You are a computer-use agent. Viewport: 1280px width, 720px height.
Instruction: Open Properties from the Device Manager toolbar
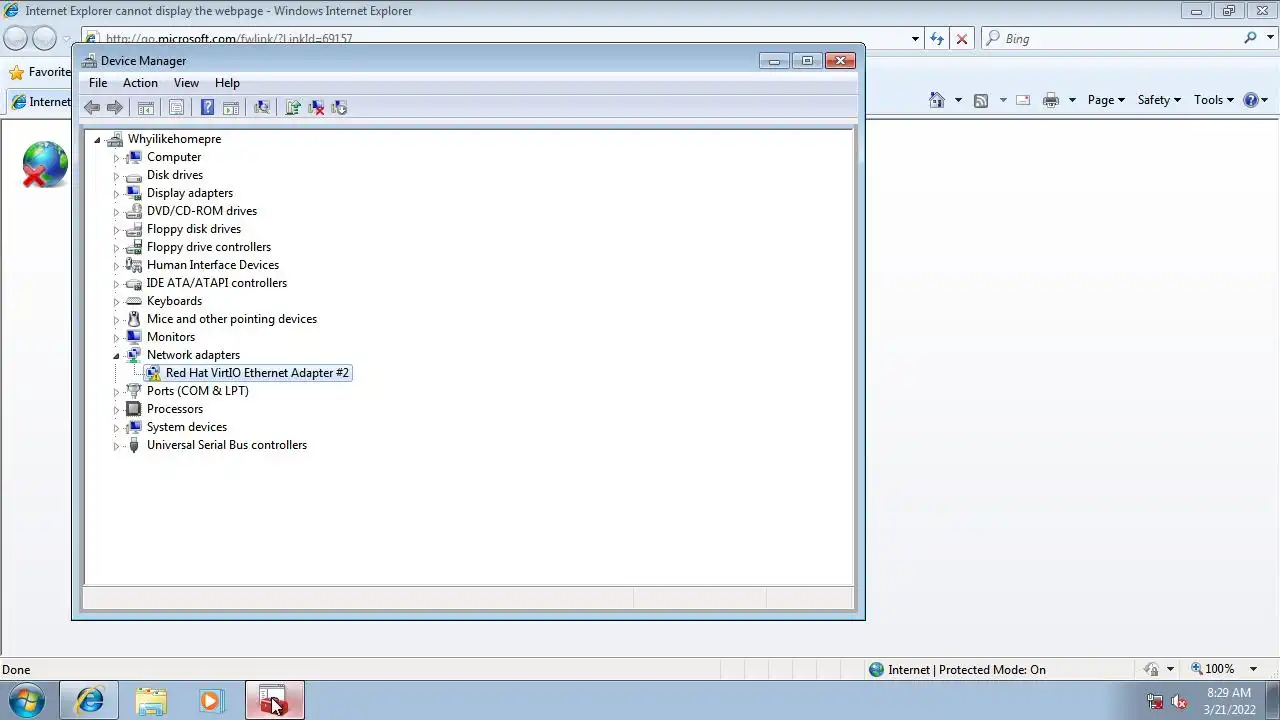pos(176,107)
